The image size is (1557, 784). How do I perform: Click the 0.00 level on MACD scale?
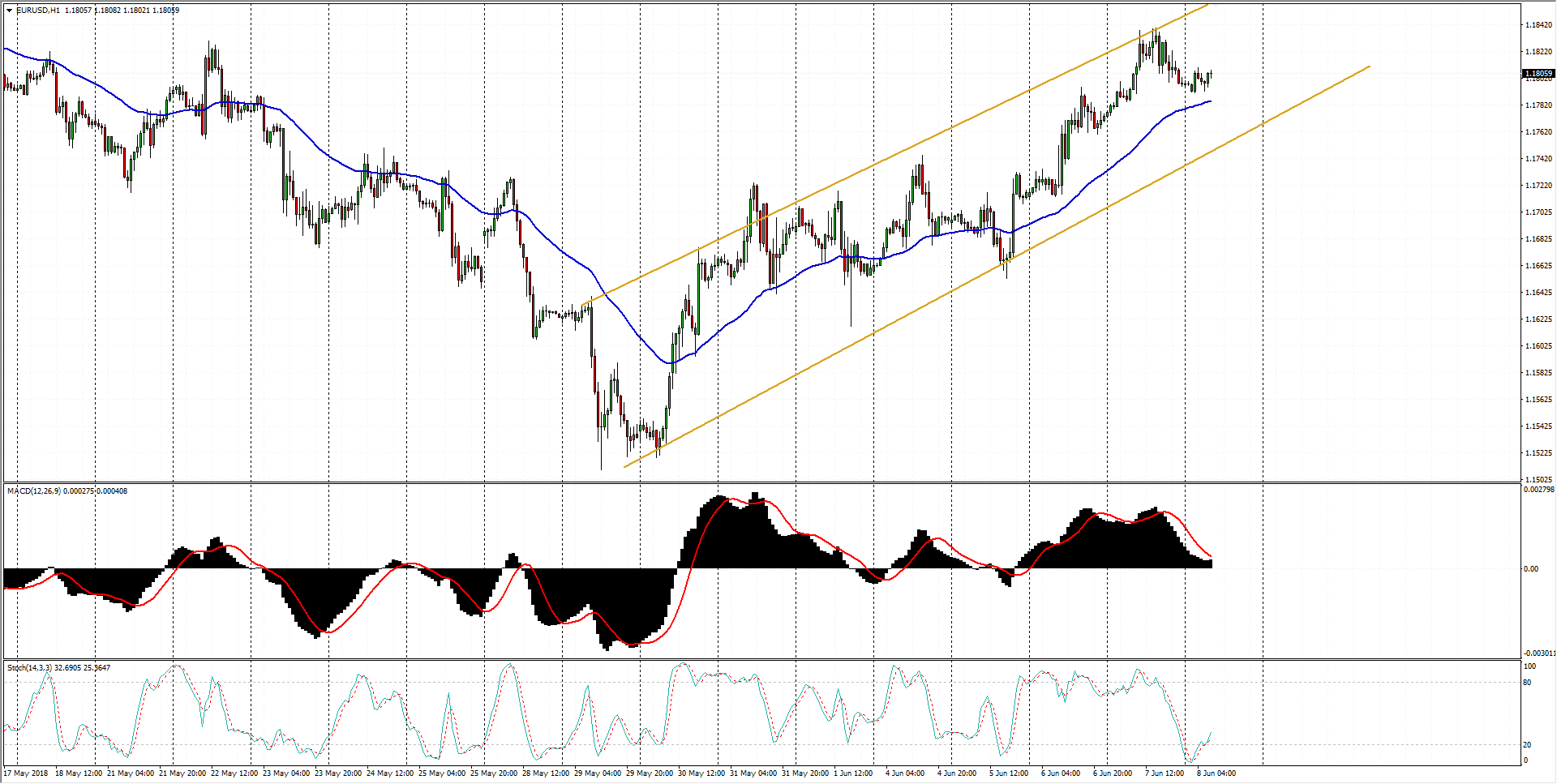[x=1530, y=569]
